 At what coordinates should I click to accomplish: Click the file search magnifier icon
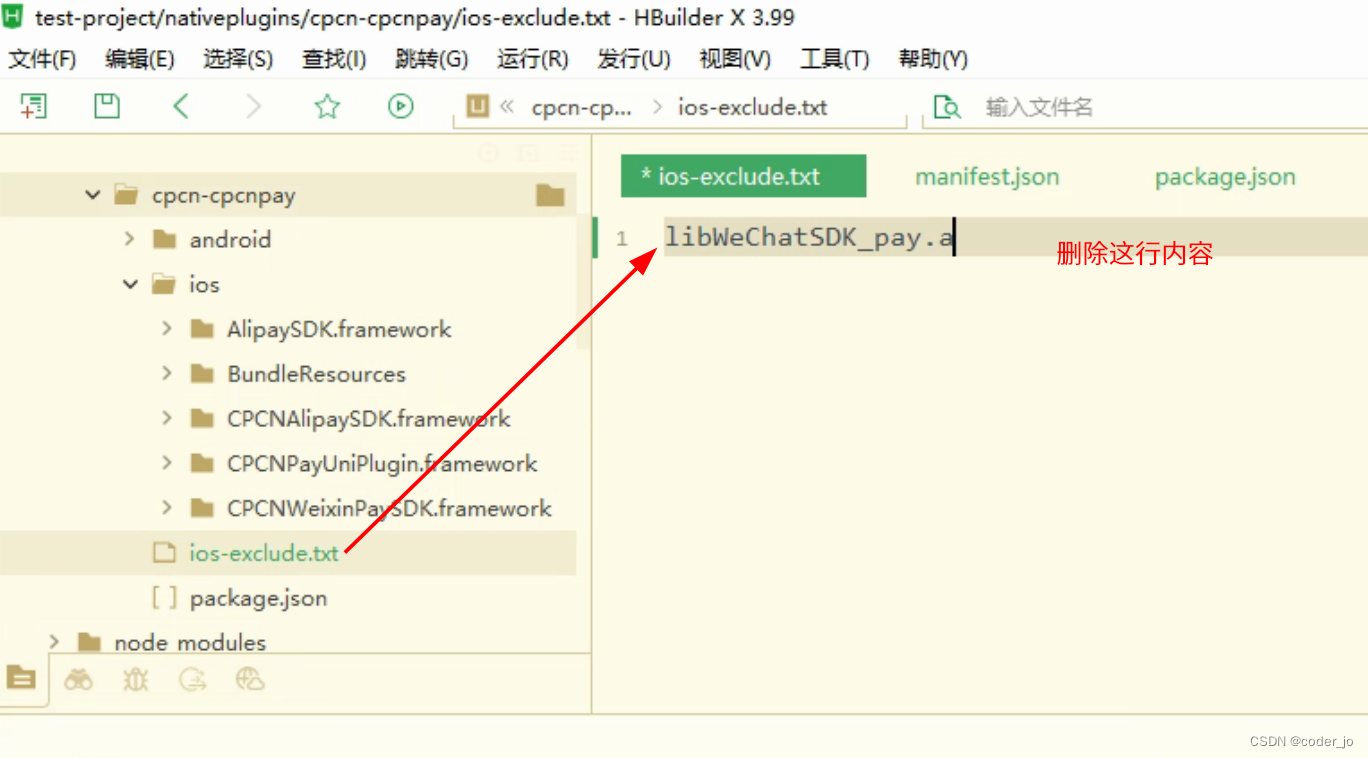click(946, 107)
